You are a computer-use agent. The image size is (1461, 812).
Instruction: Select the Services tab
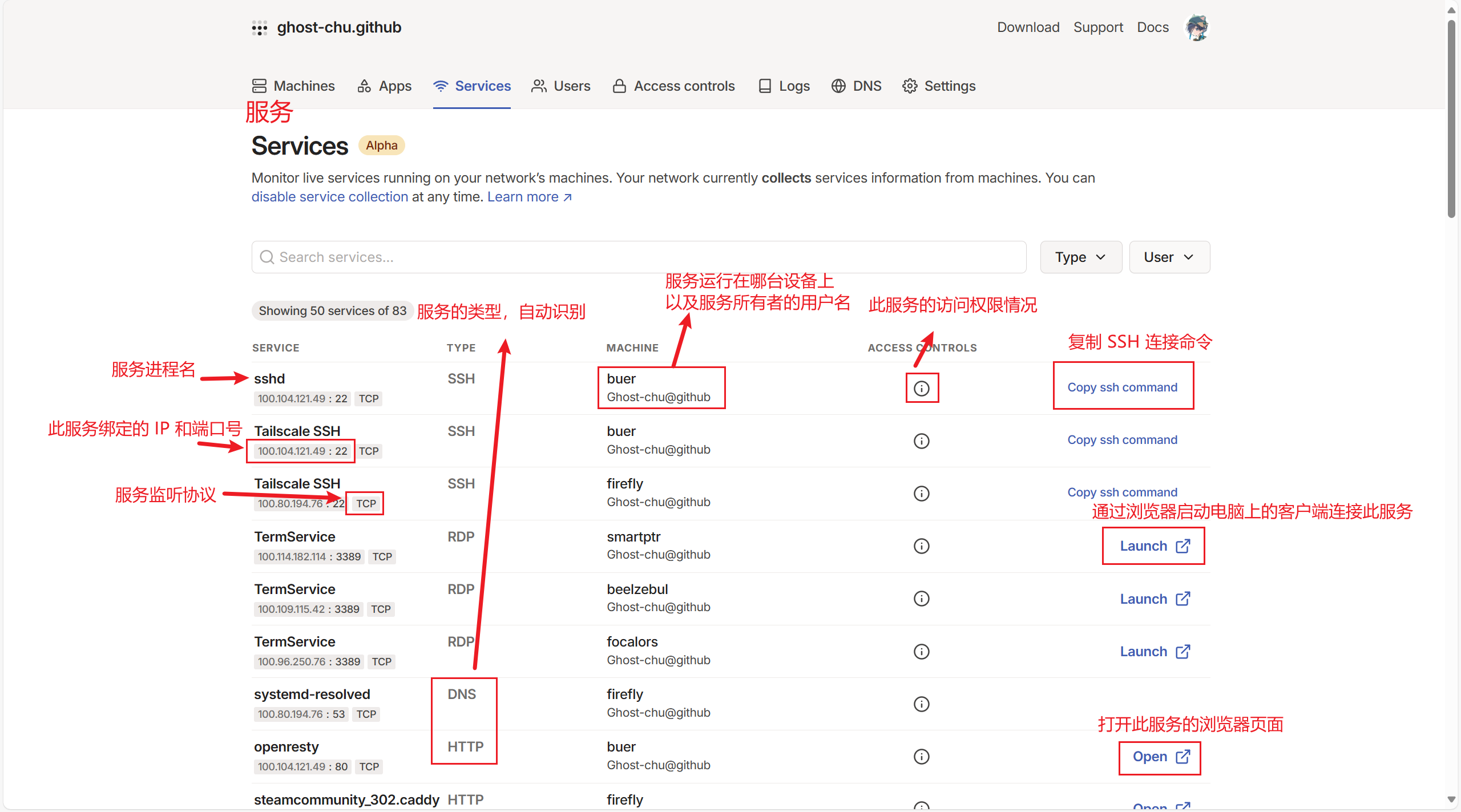pyautogui.click(x=472, y=86)
